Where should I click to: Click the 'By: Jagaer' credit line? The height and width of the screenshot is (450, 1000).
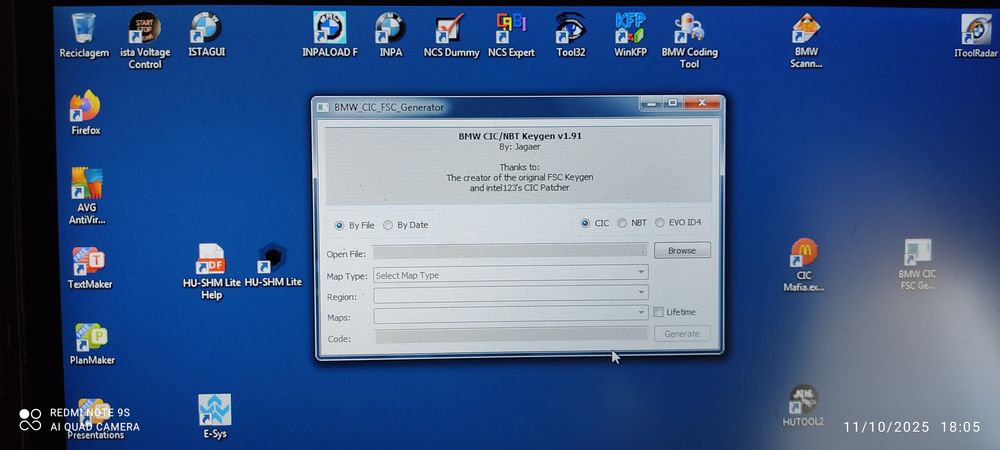[x=518, y=147]
